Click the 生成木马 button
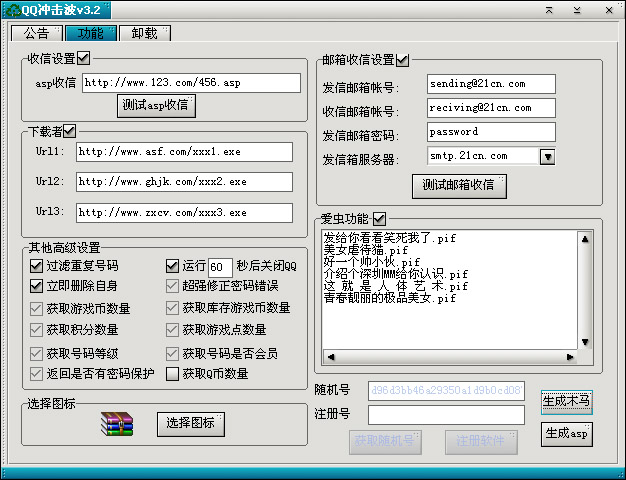The image size is (626, 480). click(x=567, y=402)
